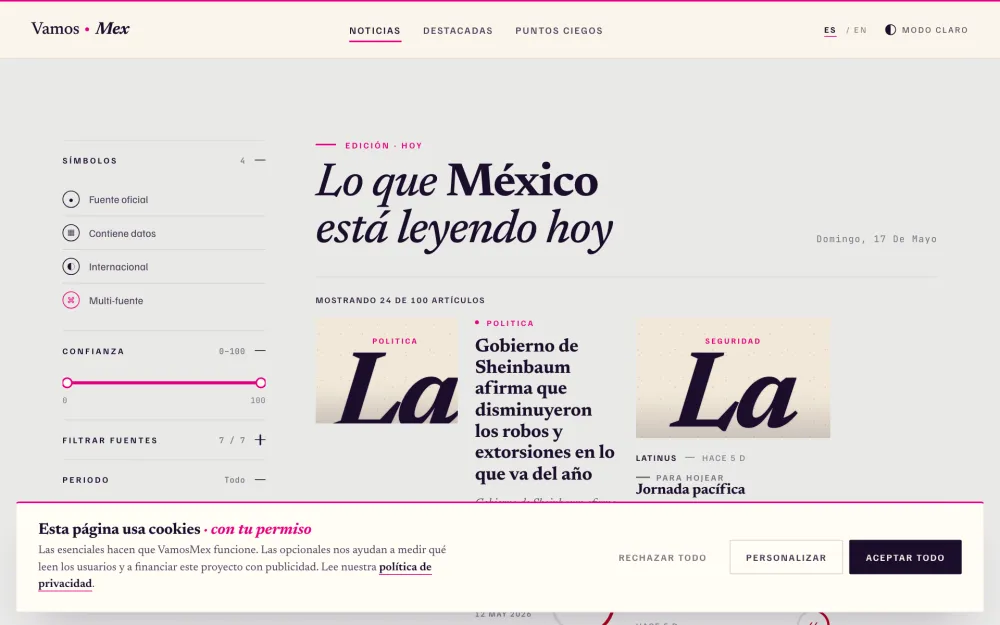Click the Latinus source label
This screenshot has width=1000, height=625.
pyautogui.click(x=656, y=458)
